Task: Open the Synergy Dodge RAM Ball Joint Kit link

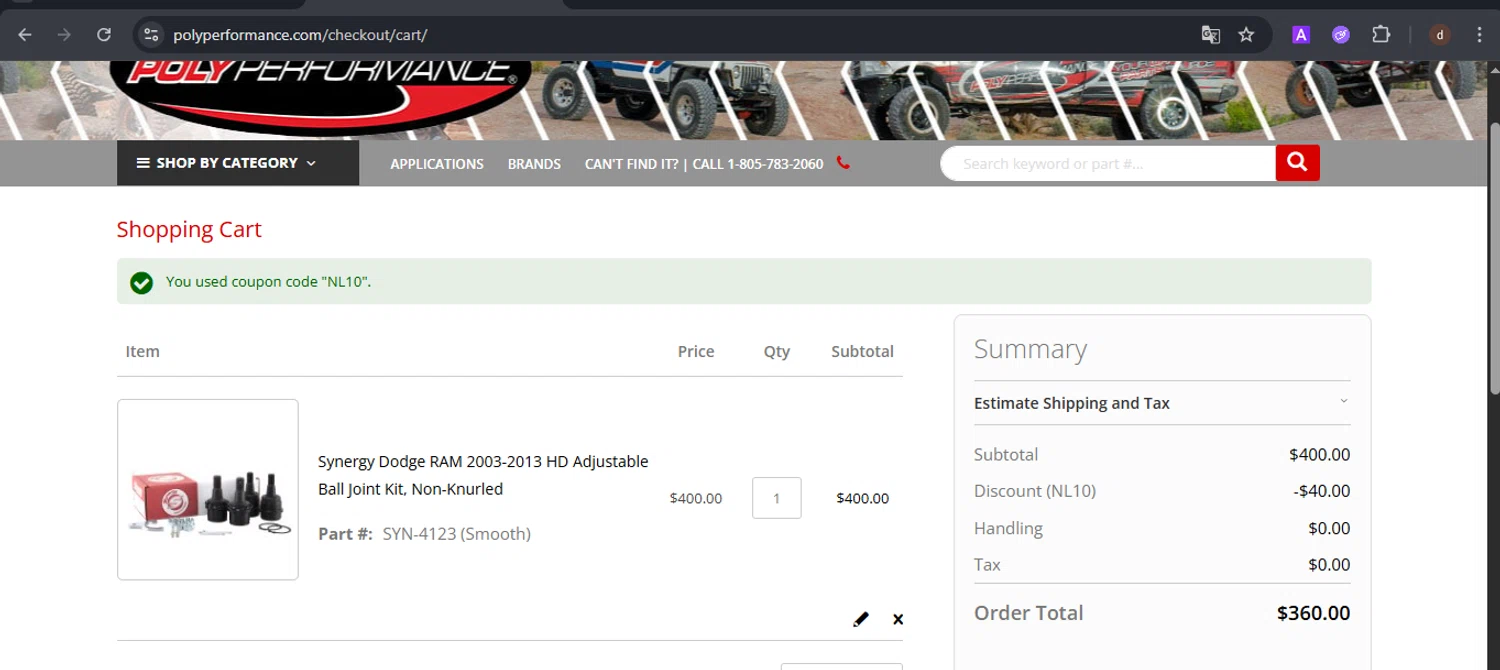Action: pos(483,475)
